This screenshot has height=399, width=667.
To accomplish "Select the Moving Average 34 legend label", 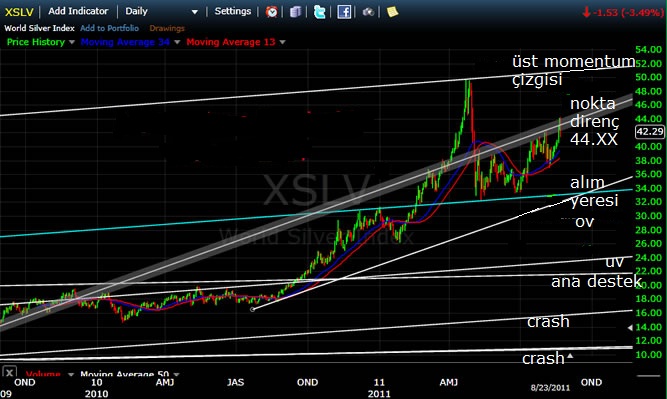I will pyautogui.click(x=125, y=42).
